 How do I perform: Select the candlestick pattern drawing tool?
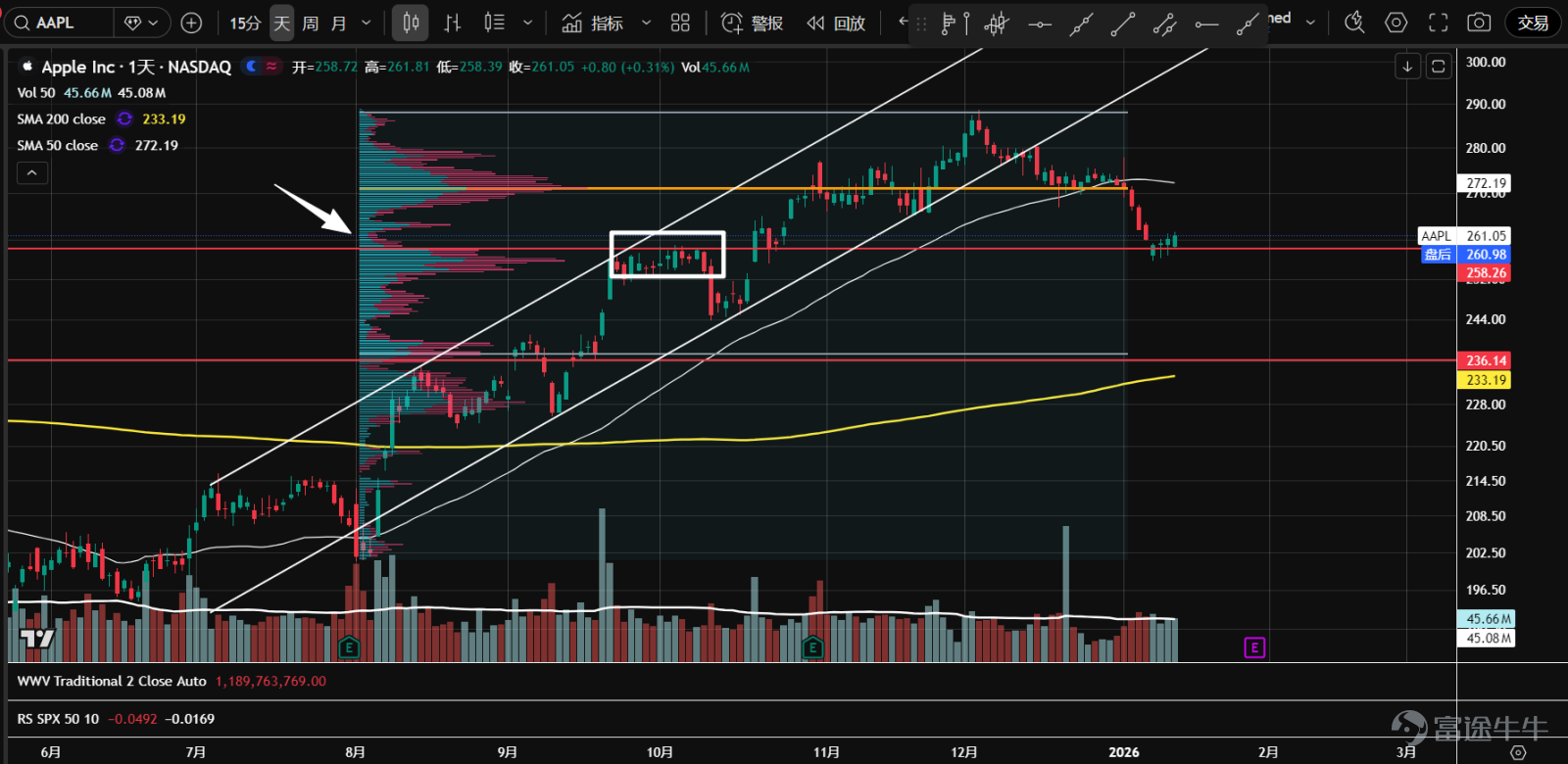pos(997,24)
